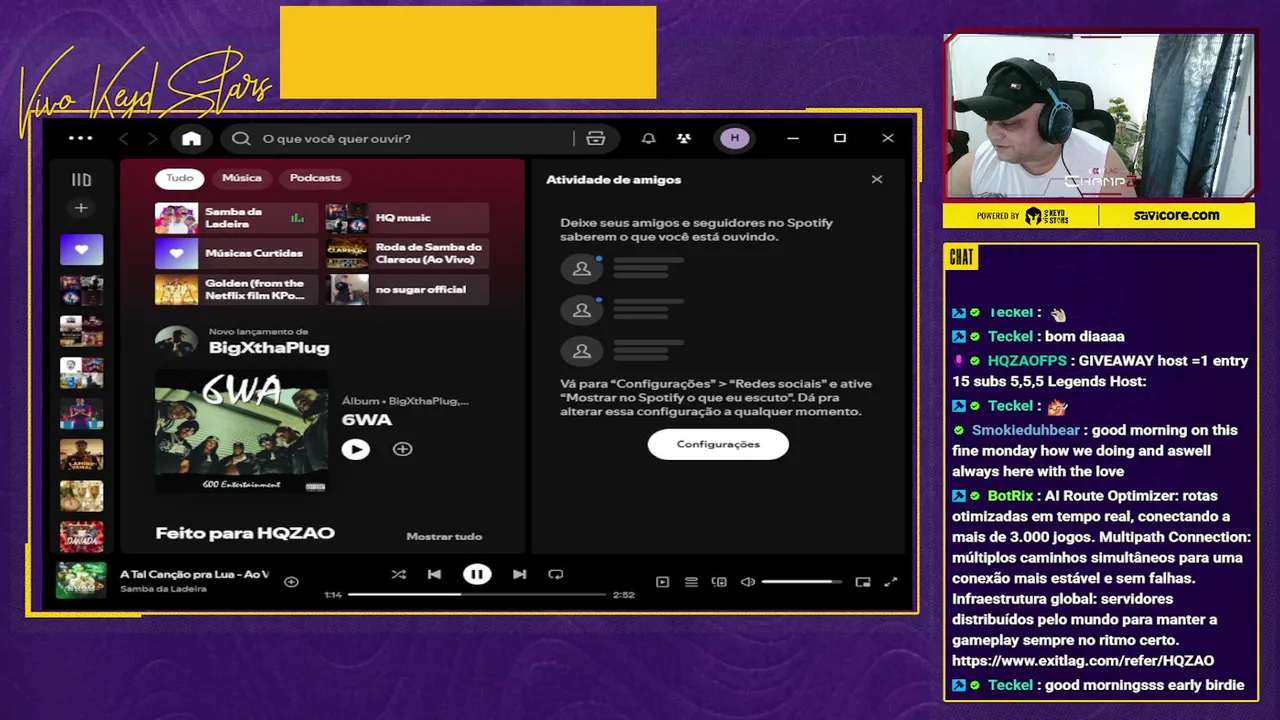Click the 'Configurações' button
This screenshot has width=1280, height=720.
click(718, 444)
